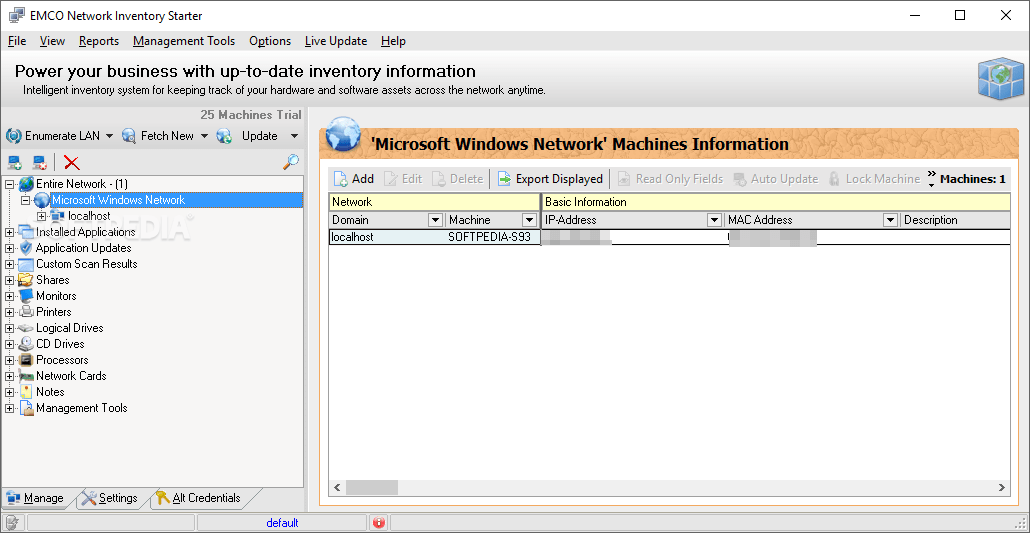
Task: Open the File menu
Action: tap(17, 41)
